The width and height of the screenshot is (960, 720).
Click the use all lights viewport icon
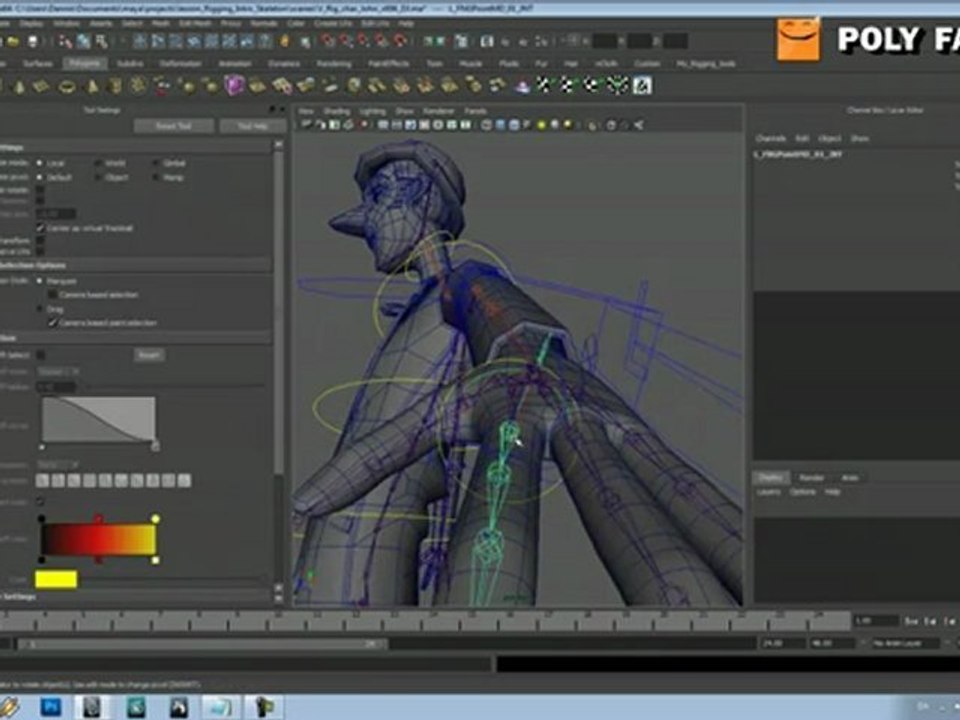541,125
